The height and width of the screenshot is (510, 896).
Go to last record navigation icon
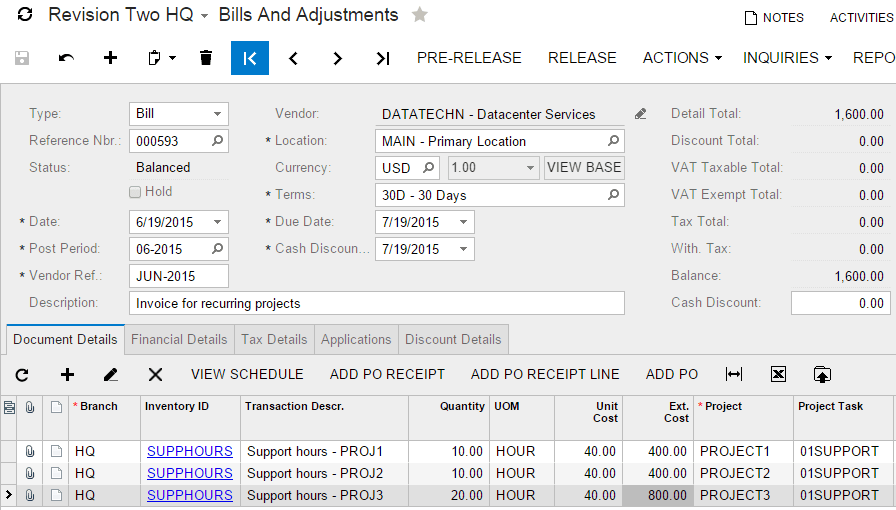pyautogui.click(x=382, y=58)
